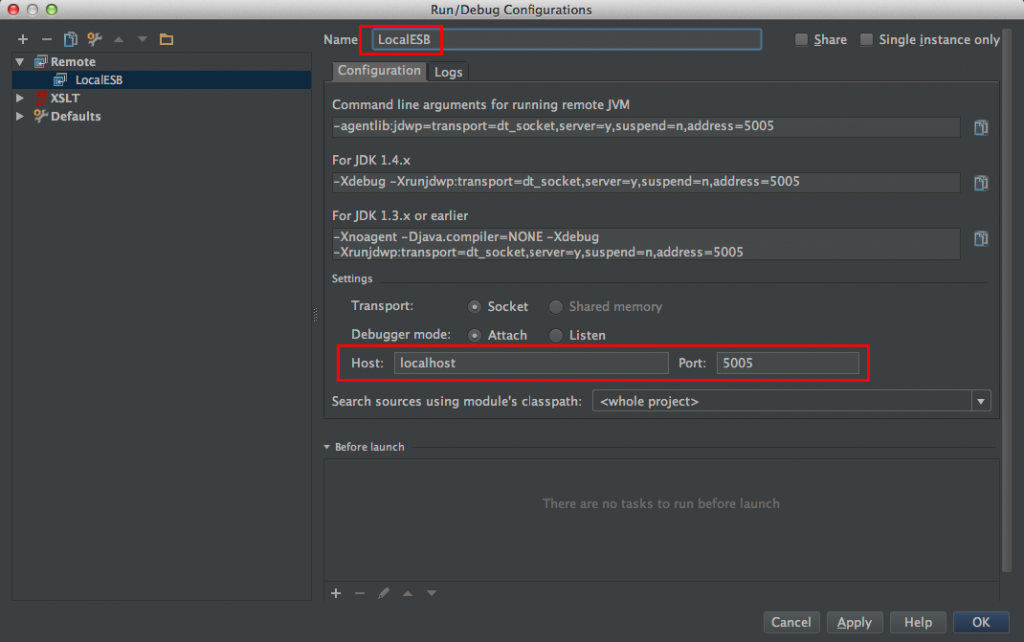Choose Attach debugger mode
The image size is (1024, 642).
[x=475, y=335]
